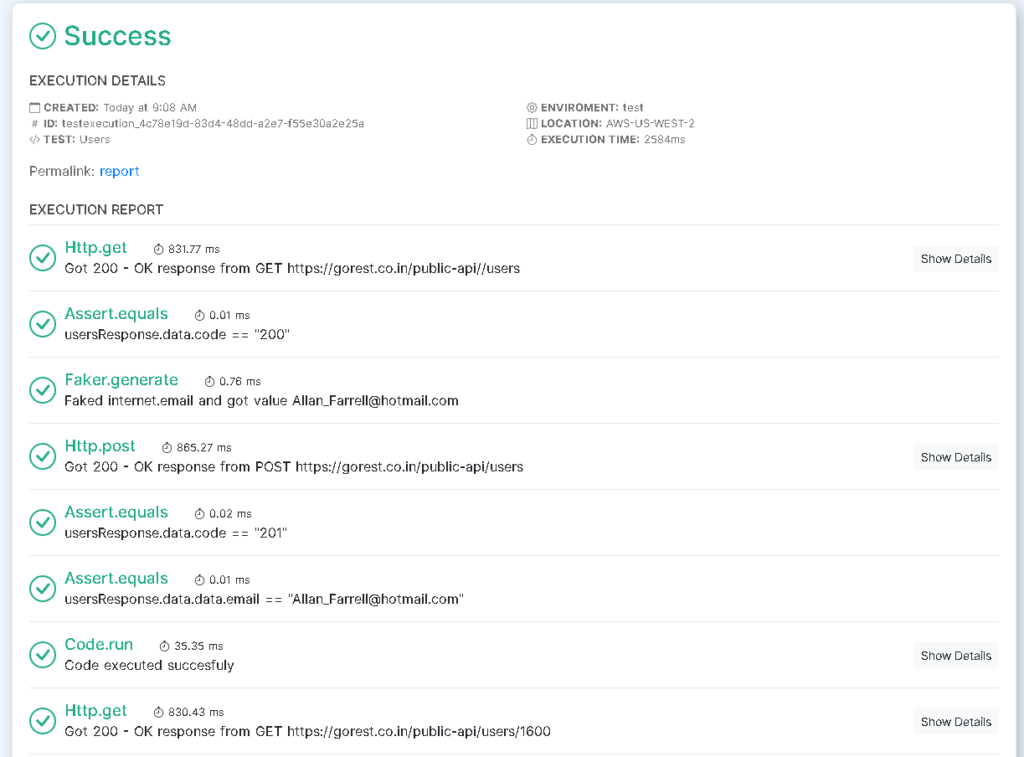Image resolution: width=1024 pixels, height=757 pixels.
Task: Open the report permalink
Action: pyautogui.click(x=119, y=171)
